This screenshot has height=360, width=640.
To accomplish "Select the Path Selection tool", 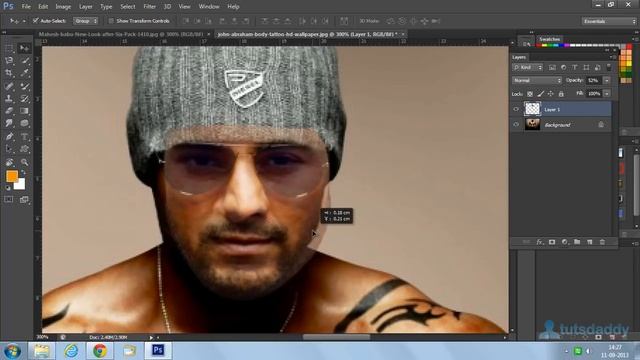I will 9,149.
